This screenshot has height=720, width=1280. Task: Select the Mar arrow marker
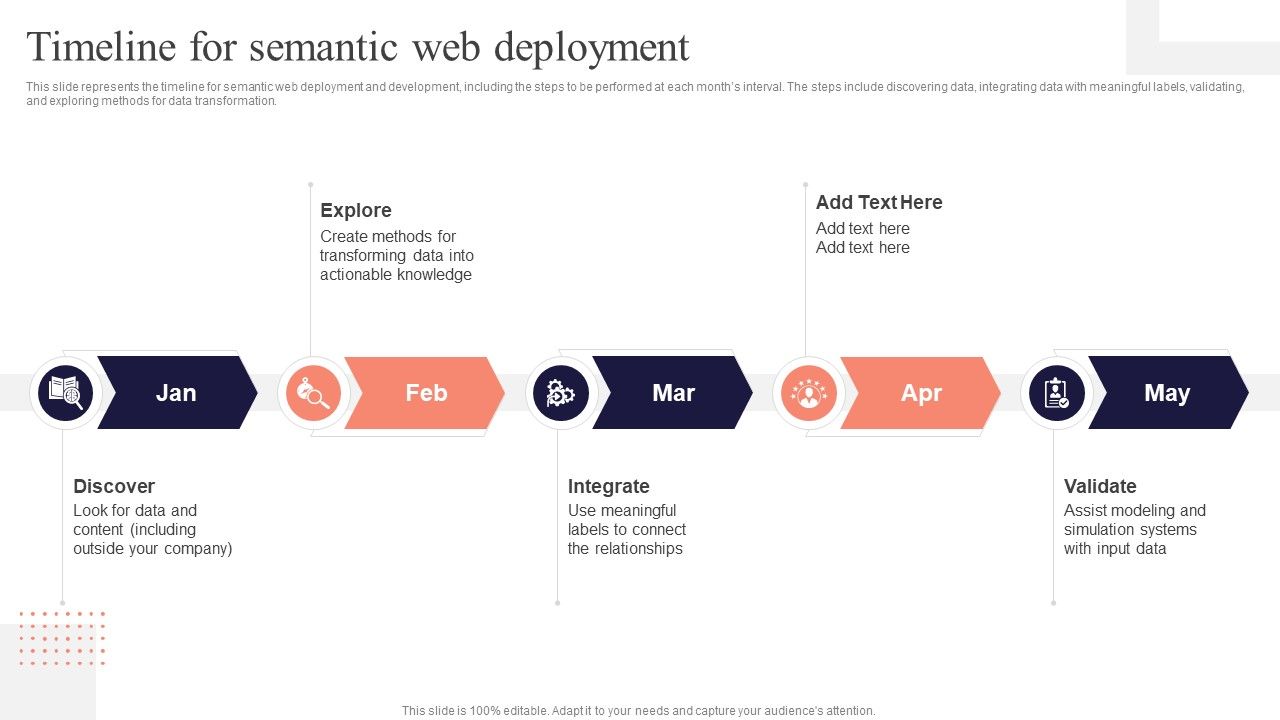coord(673,393)
